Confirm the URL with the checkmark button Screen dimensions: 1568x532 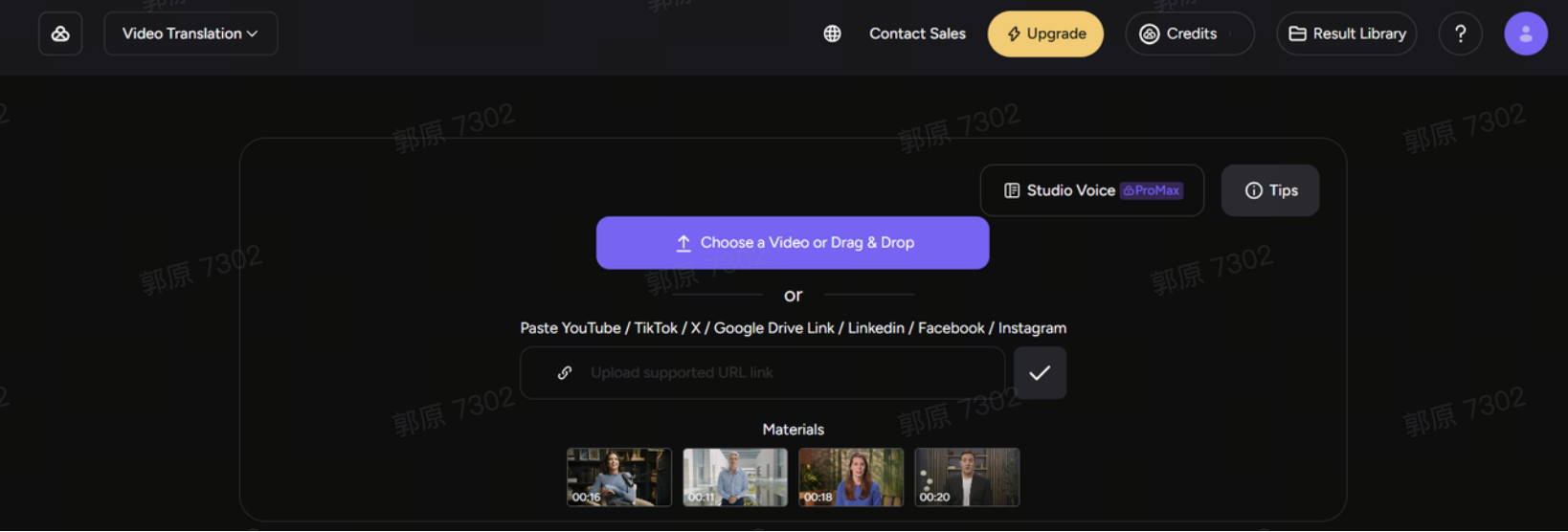pos(1040,372)
